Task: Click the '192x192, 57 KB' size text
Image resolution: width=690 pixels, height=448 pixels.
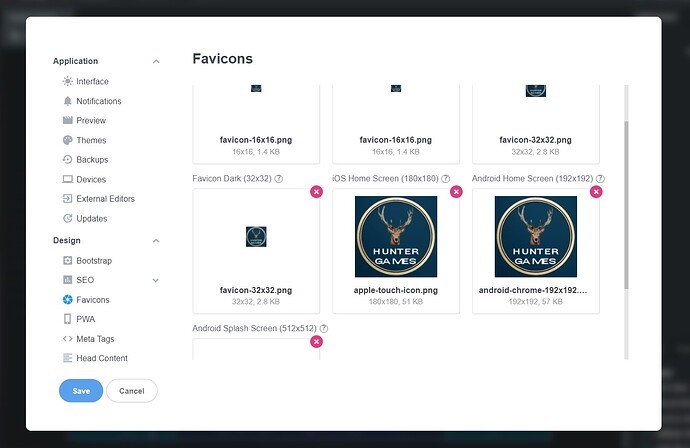Action: [536, 302]
